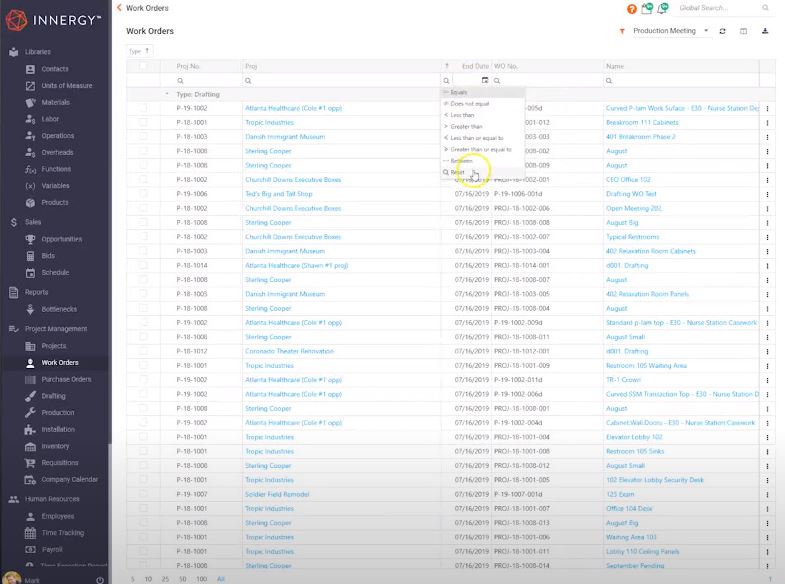Image resolution: width=785 pixels, height=584 pixels.
Task: Open the Ted's Big and Tall Shop link
Action: (278, 194)
